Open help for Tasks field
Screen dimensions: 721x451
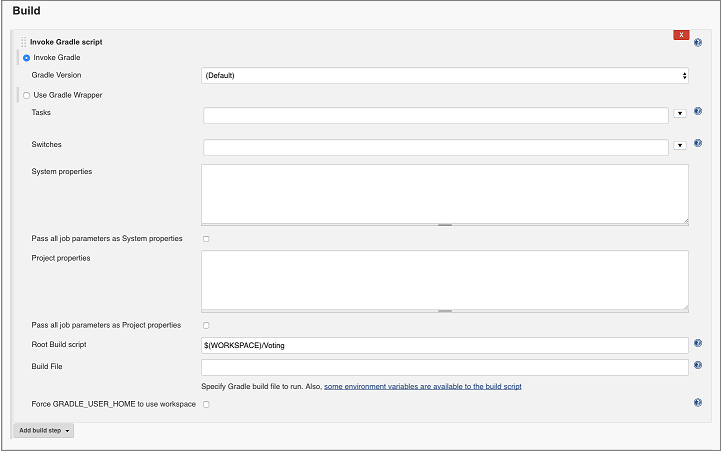pos(697,112)
